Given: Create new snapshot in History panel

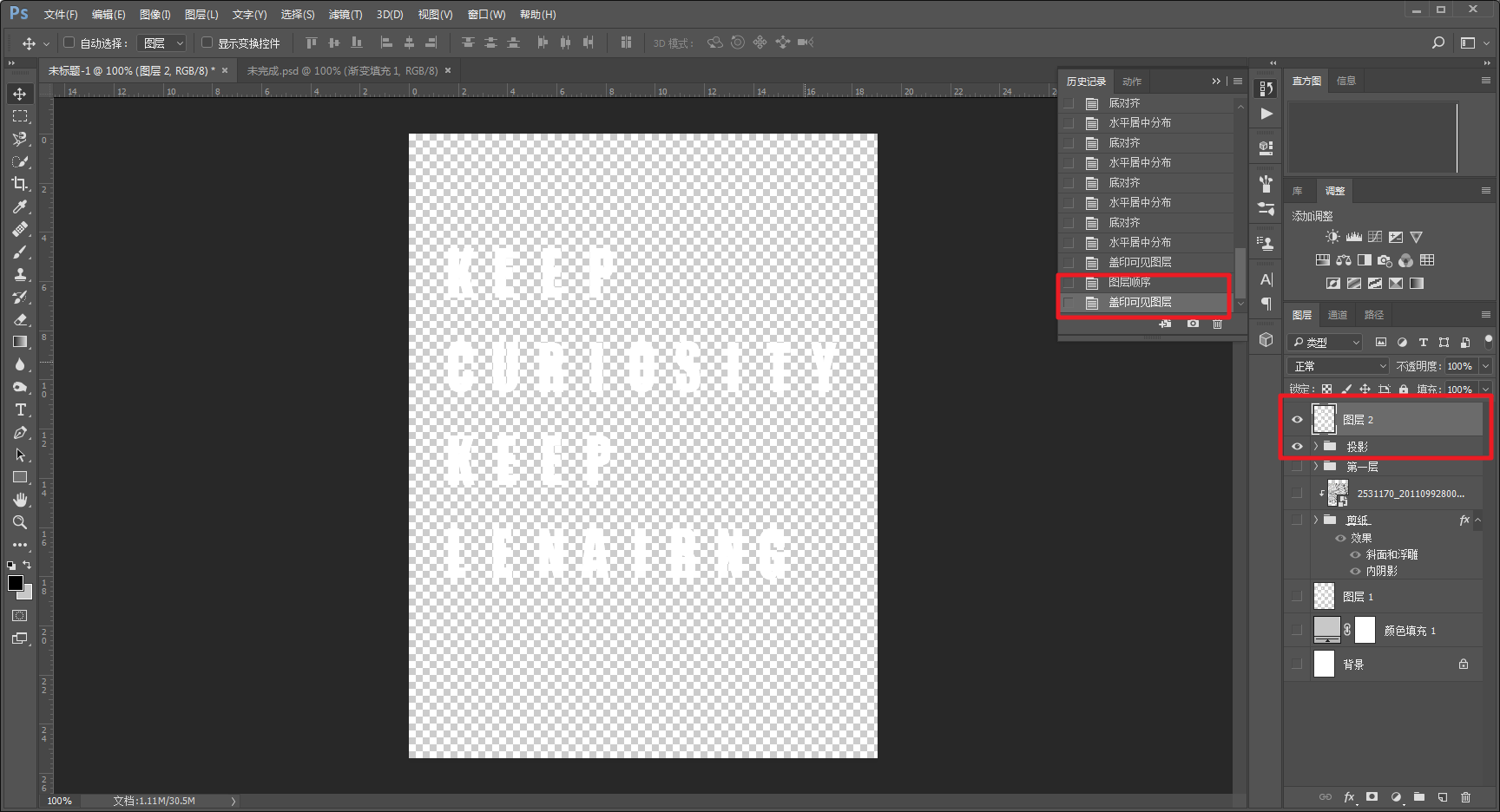Looking at the screenshot, I should [x=1193, y=324].
